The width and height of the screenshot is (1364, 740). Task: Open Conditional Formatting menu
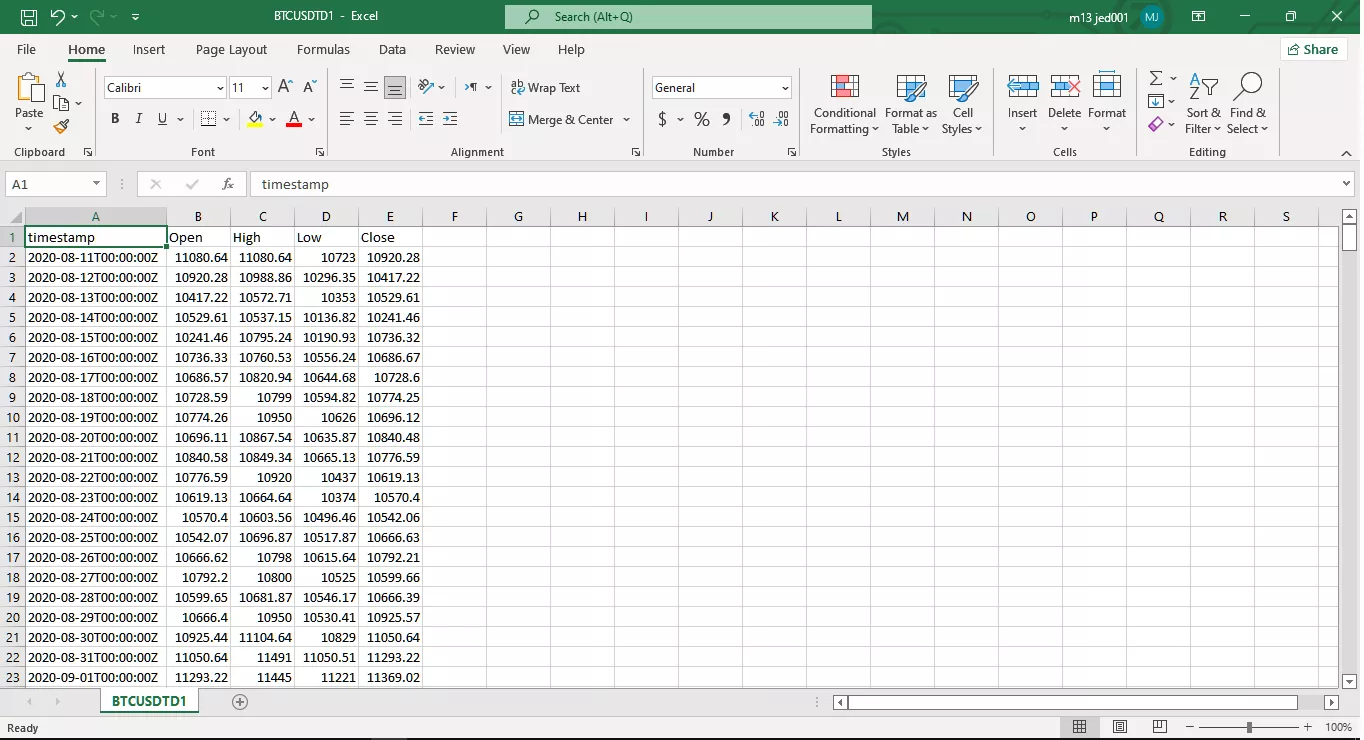click(845, 103)
